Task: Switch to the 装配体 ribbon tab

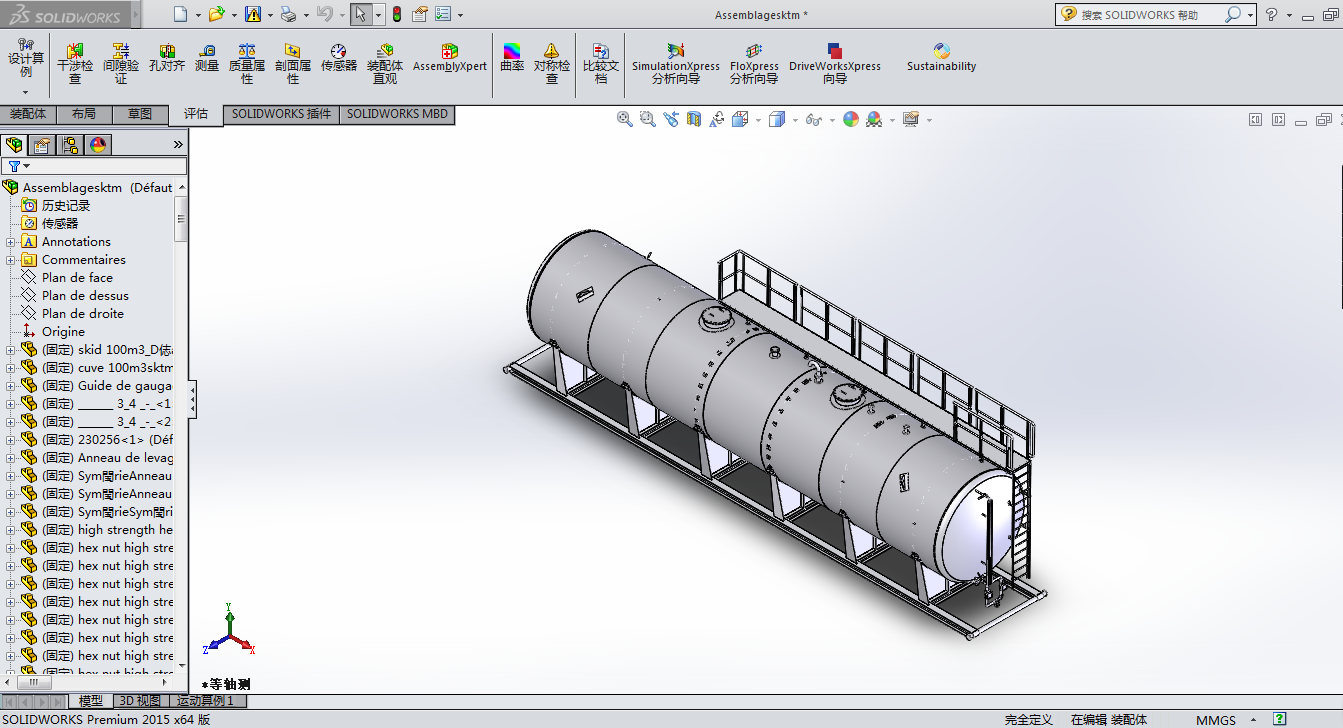Action: coord(28,114)
